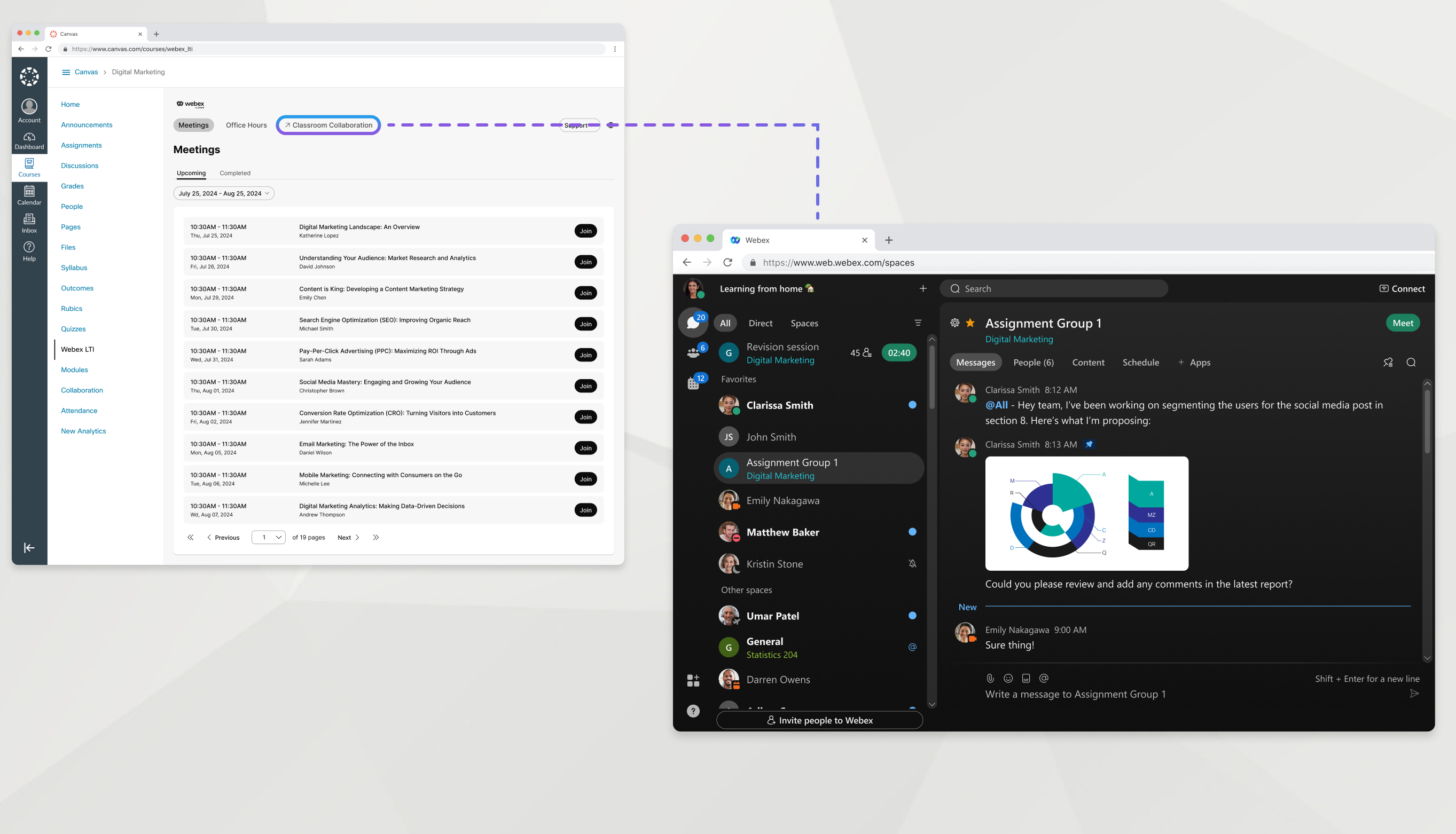Viewport: 1456px width, 834px height.
Task: Click the Webex LTI sidebar icon
Action: pyautogui.click(x=77, y=348)
